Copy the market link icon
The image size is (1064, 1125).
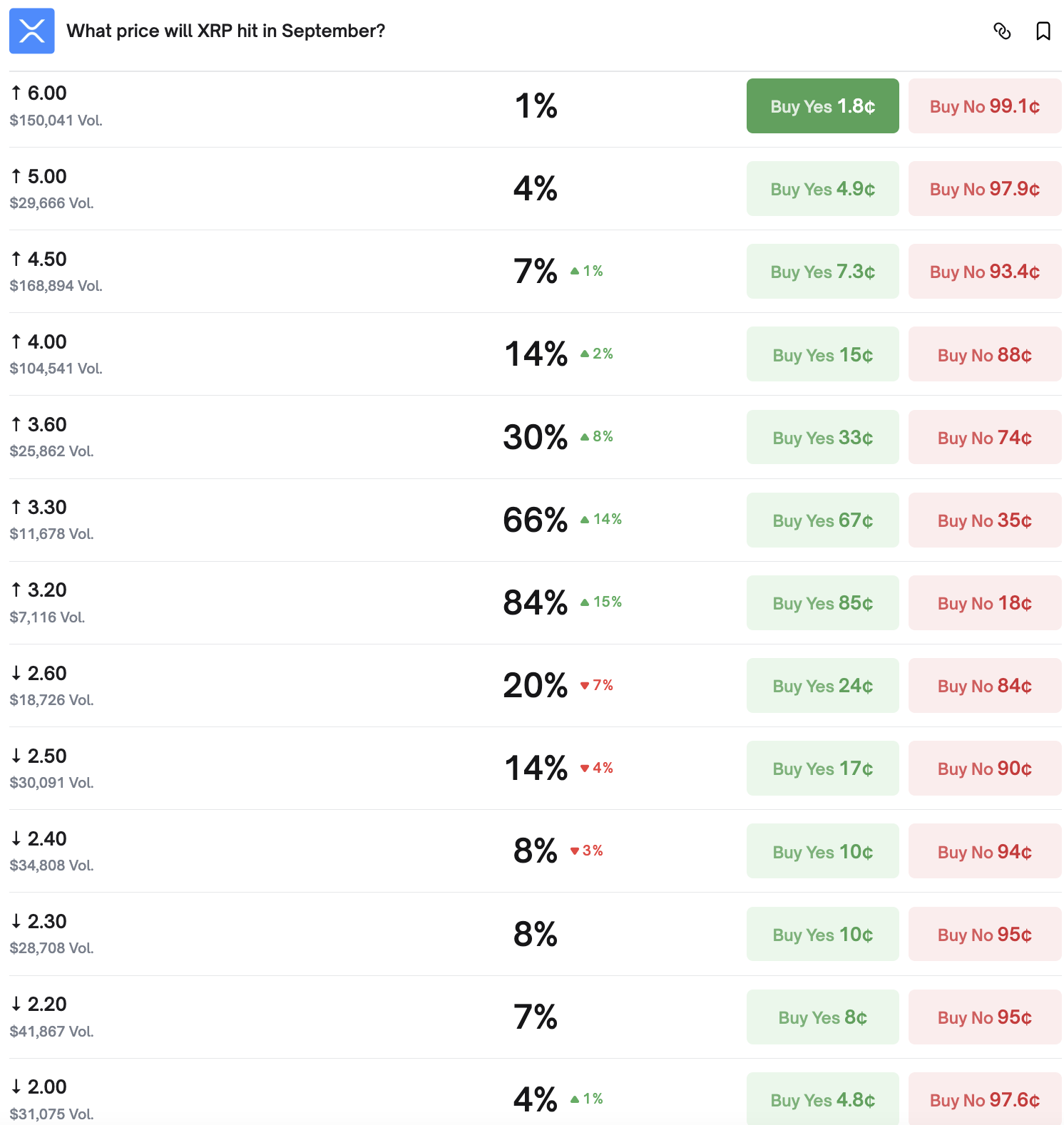(x=1002, y=31)
